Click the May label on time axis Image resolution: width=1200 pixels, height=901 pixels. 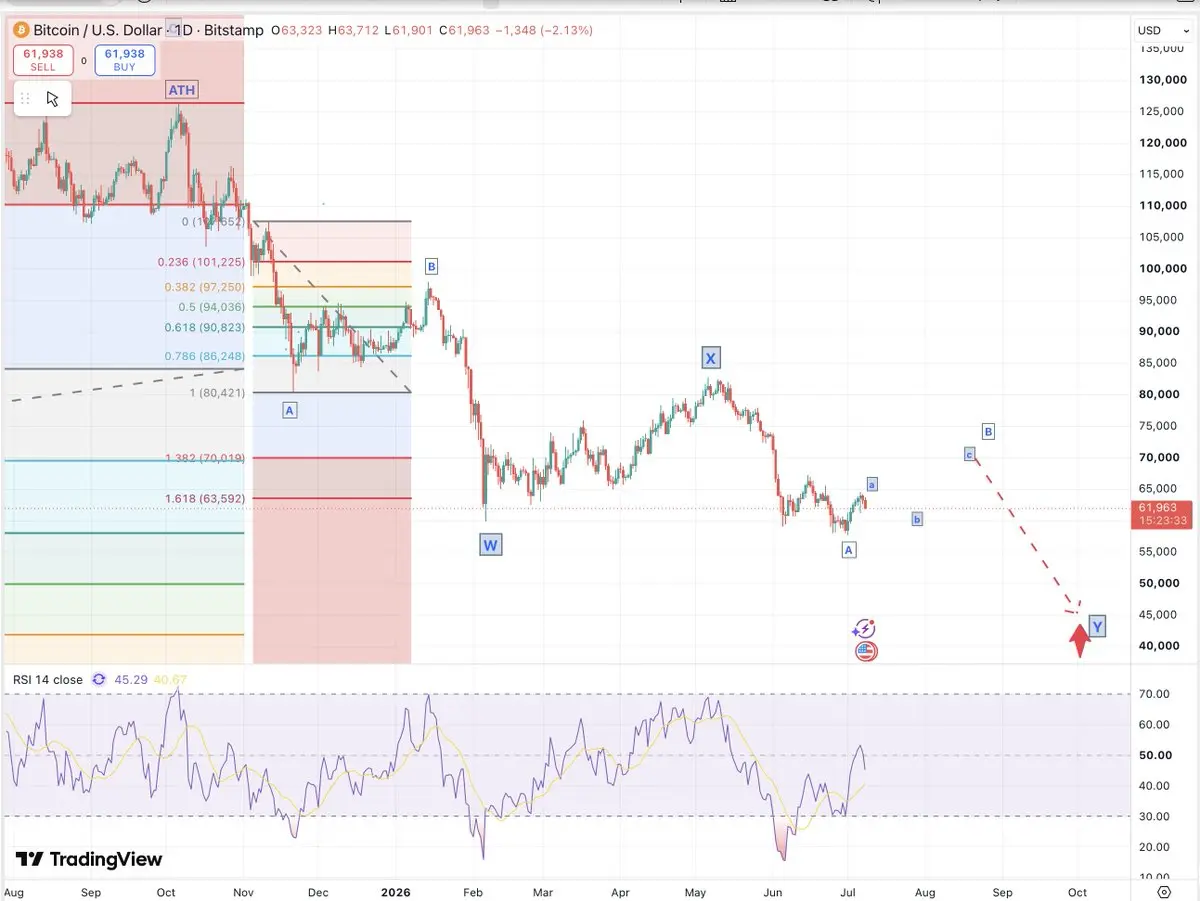(696, 891)
